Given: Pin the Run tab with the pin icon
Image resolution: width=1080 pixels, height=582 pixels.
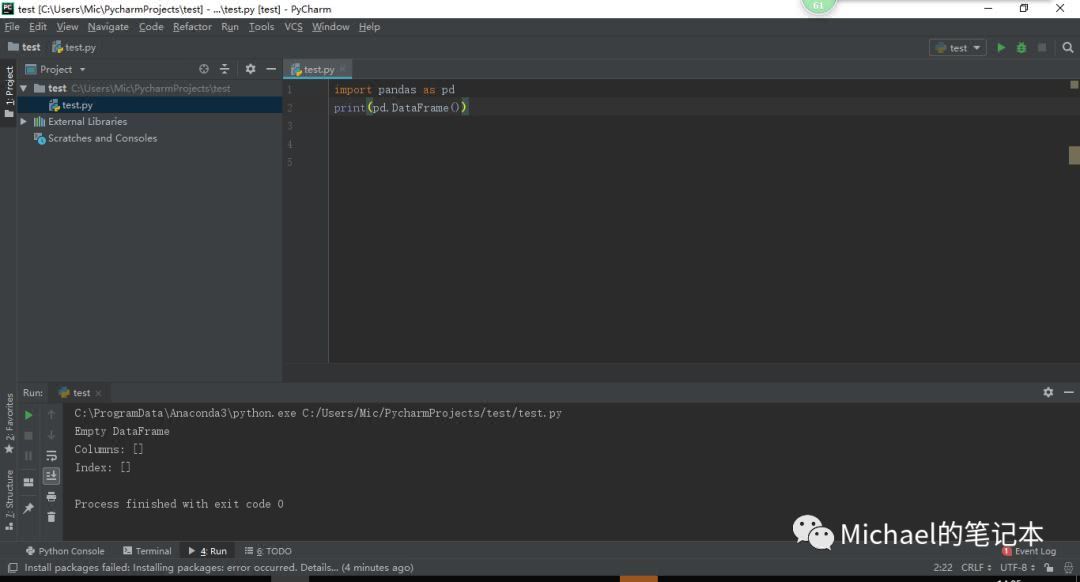Looking at the screenshot, I should tap(28, 509).
